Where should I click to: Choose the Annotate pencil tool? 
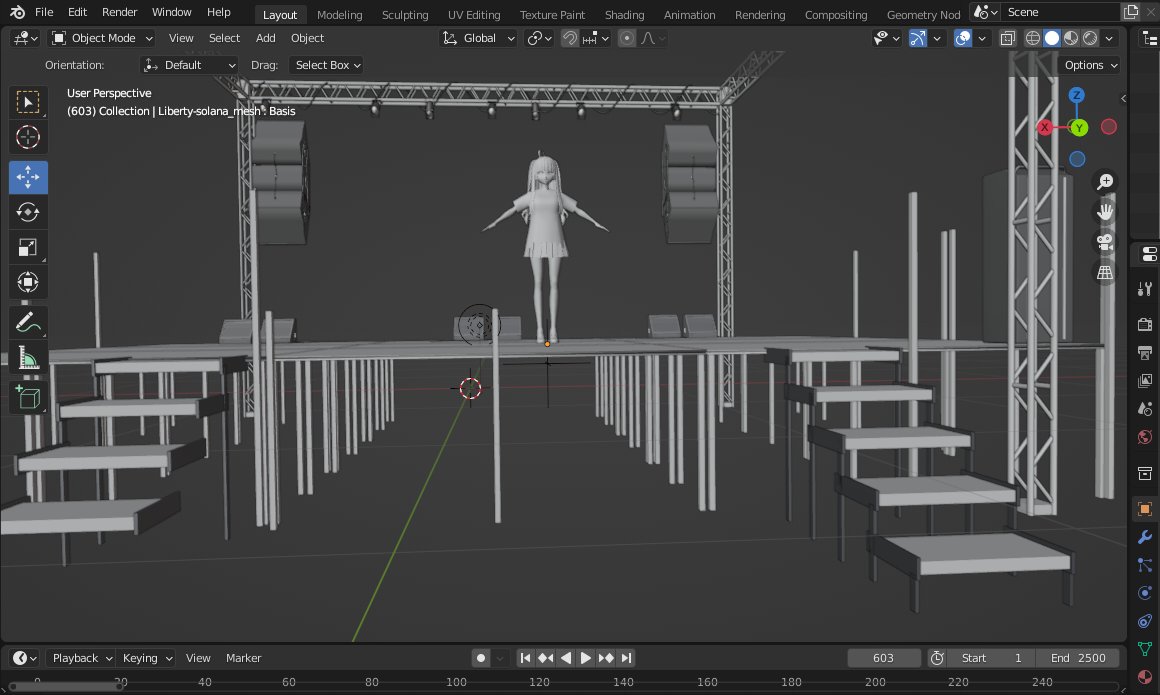[x=28, y=323]
